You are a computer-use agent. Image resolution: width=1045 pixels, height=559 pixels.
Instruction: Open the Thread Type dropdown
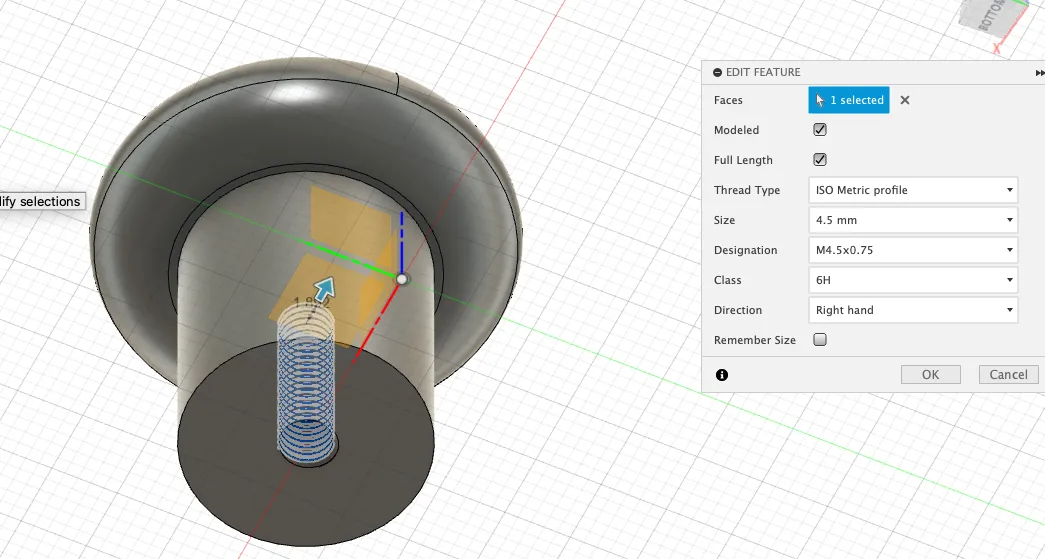tap(912, 190)
